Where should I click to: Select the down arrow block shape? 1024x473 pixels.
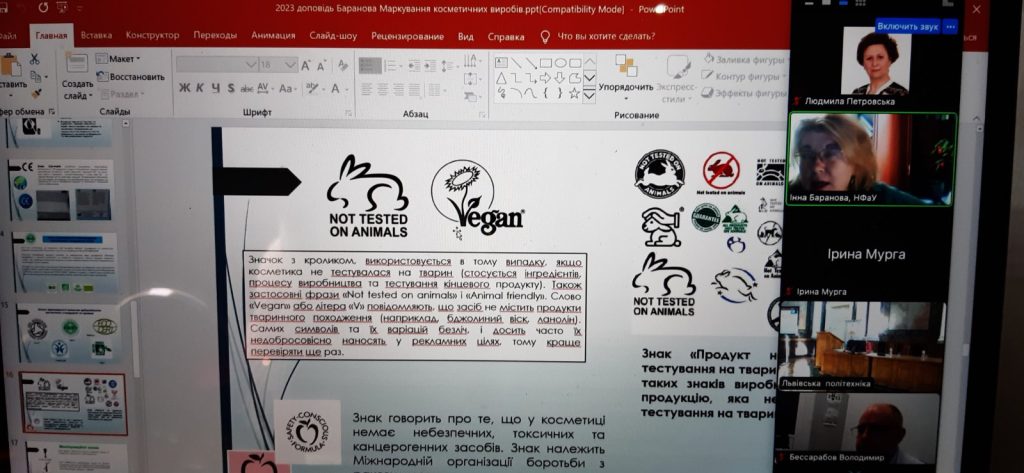coord(560,78)
